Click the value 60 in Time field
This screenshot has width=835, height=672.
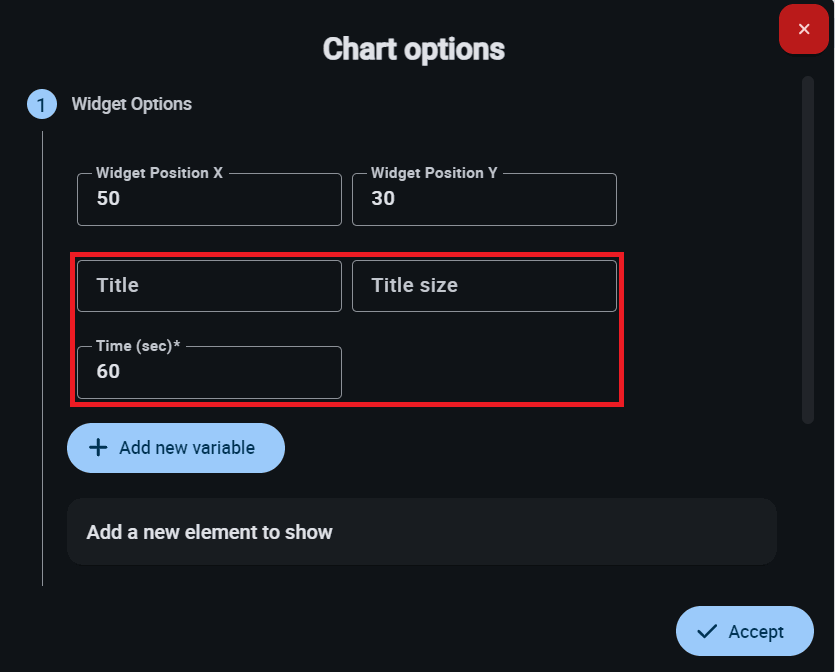[x=108, y=372]
